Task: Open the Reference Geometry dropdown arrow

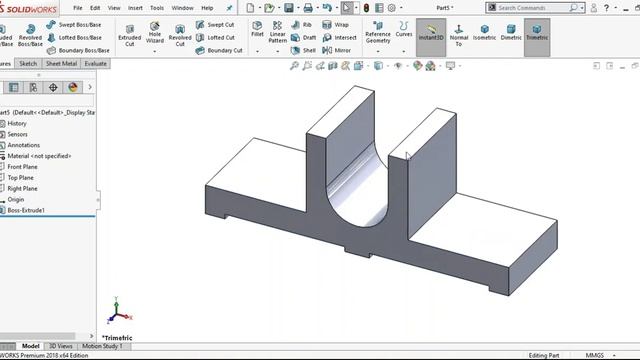Action: (x=378, y=51)
